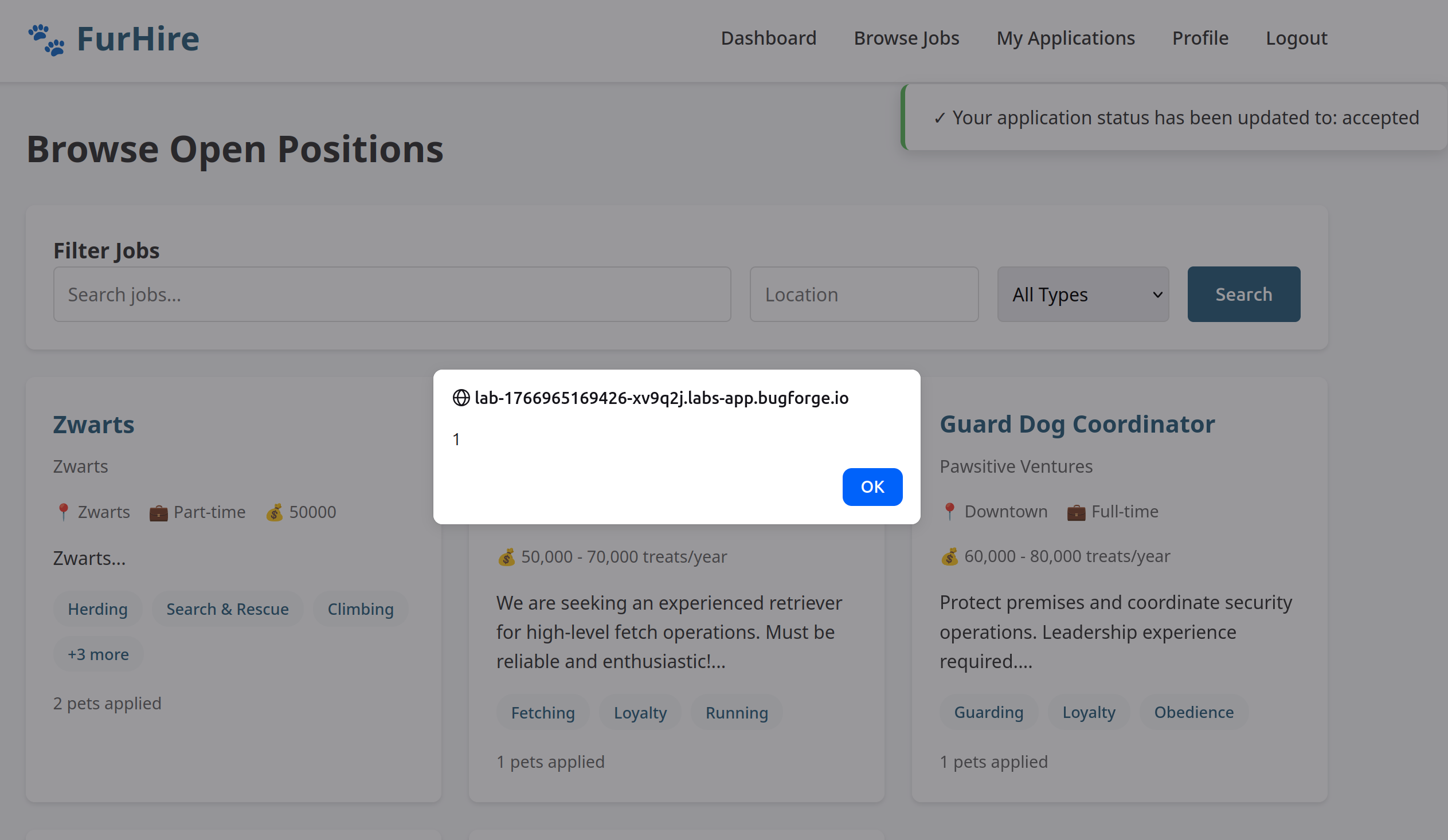The image size is (1448, 840).
Task: Open the Dashboard nav item
Action: point(768,38)
